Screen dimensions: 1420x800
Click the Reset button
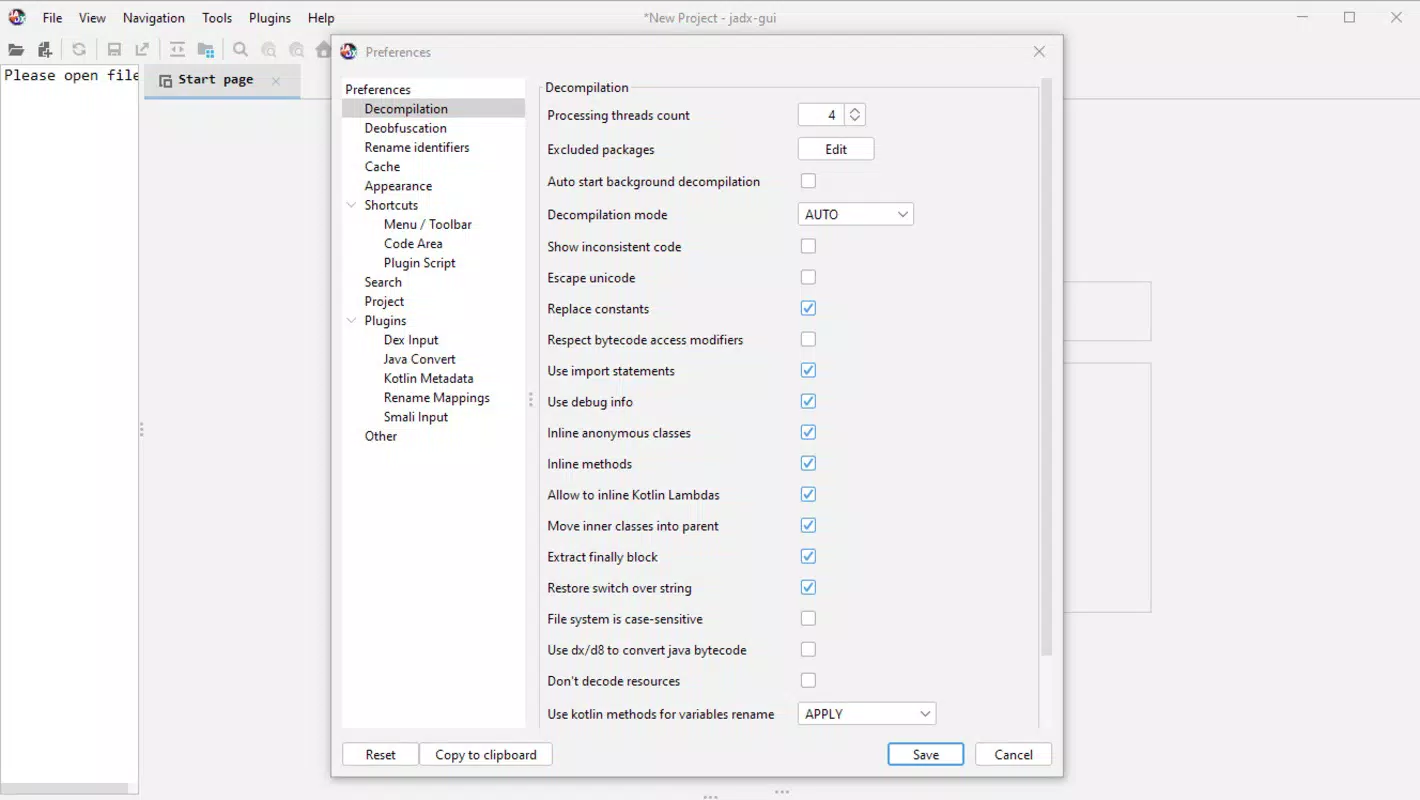(380, 755)
